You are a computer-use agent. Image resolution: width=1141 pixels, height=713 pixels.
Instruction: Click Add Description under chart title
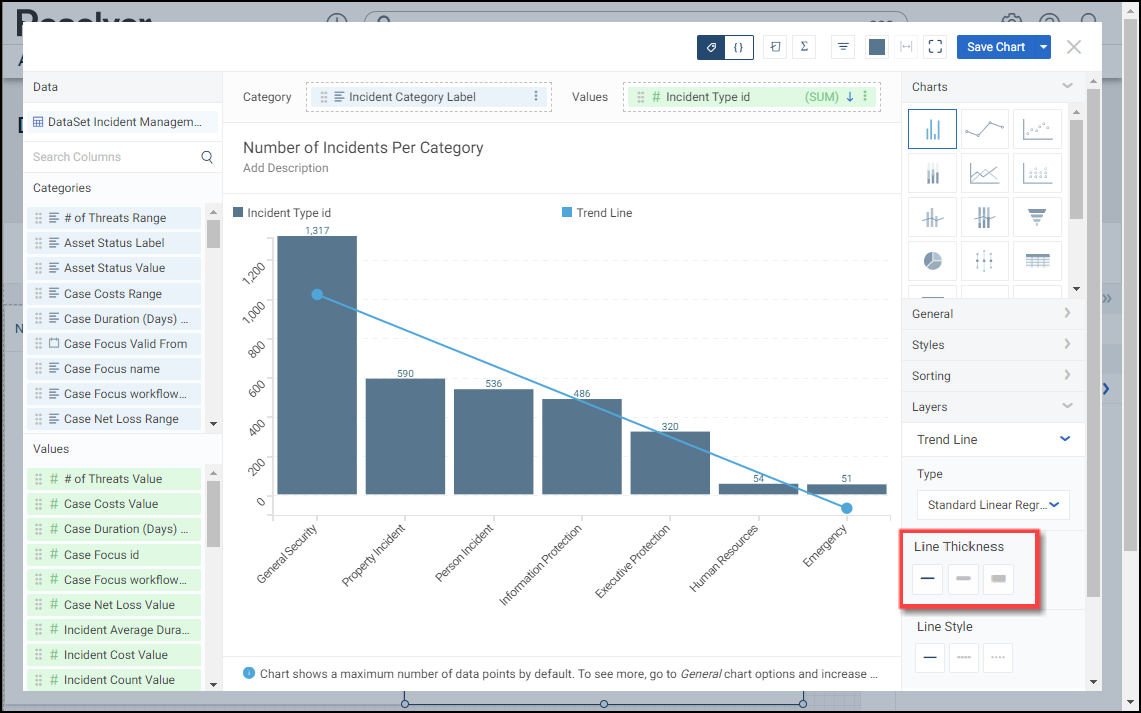[x=286, y=168]
